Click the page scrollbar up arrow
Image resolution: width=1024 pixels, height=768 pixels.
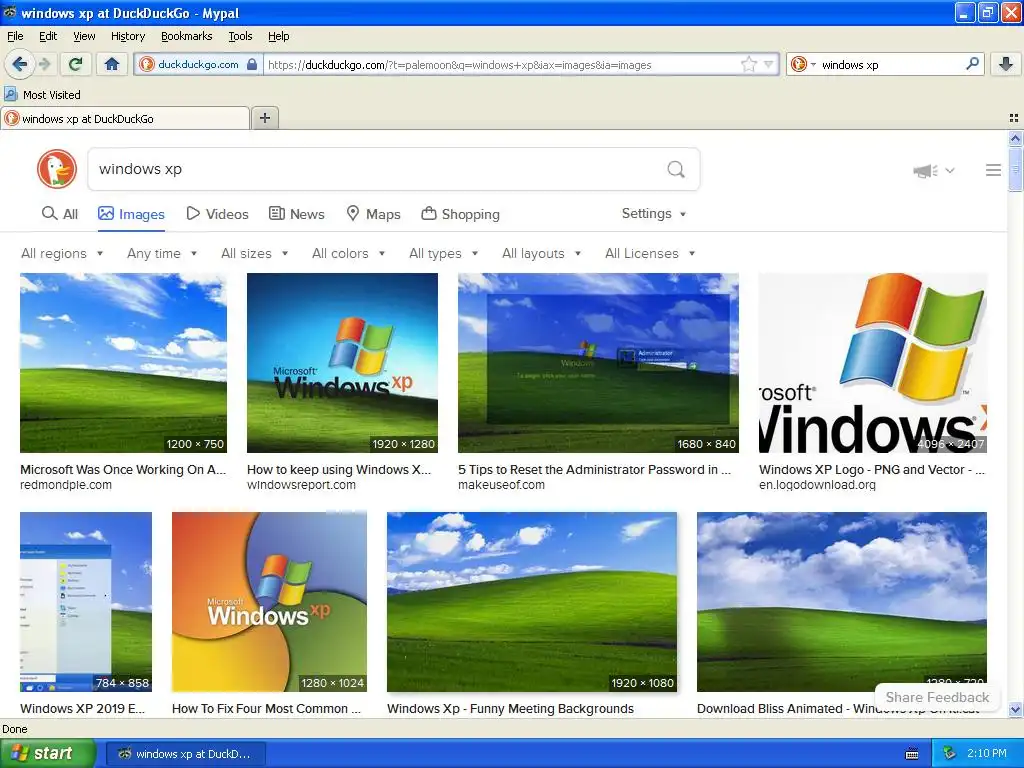(x=1015, y=138)
